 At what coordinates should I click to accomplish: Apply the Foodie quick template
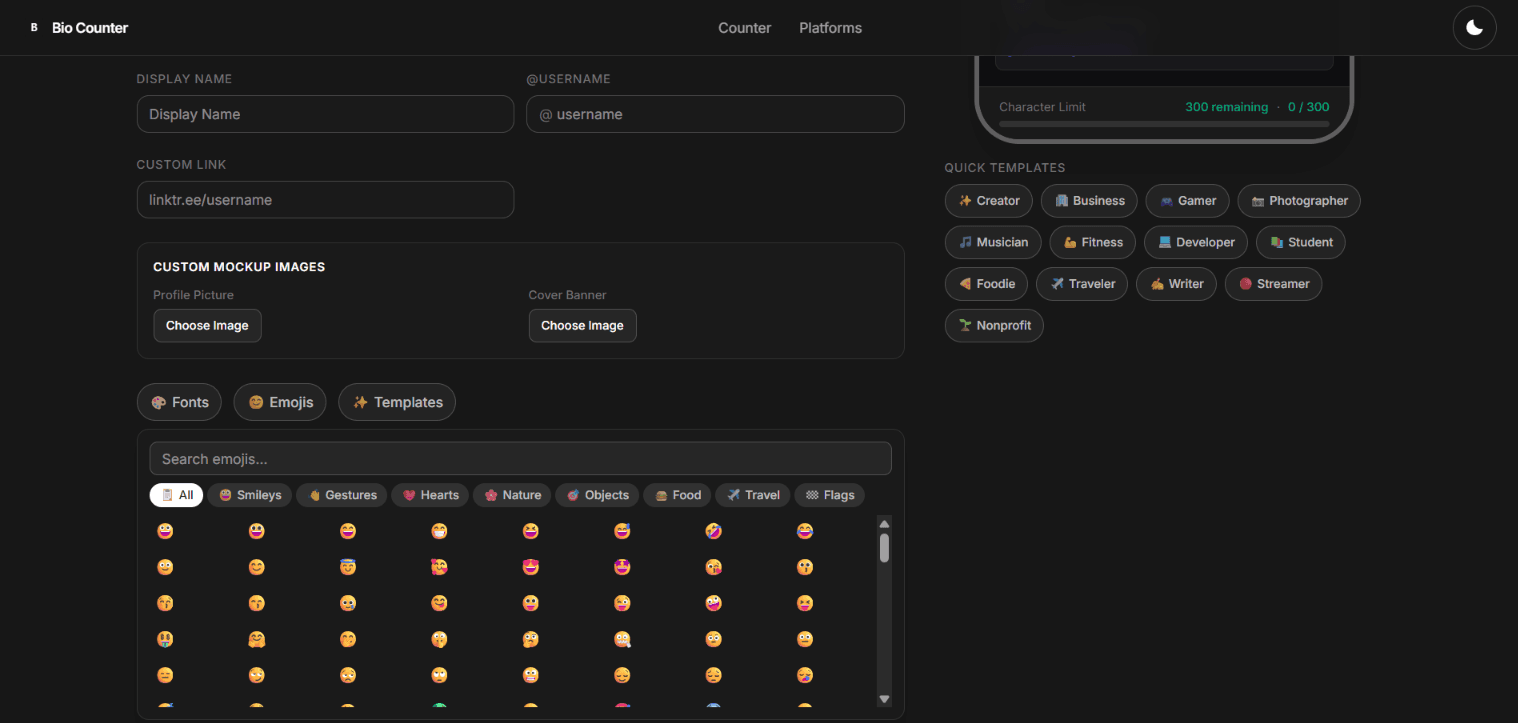pyautogui.click(x=986, y=284)
